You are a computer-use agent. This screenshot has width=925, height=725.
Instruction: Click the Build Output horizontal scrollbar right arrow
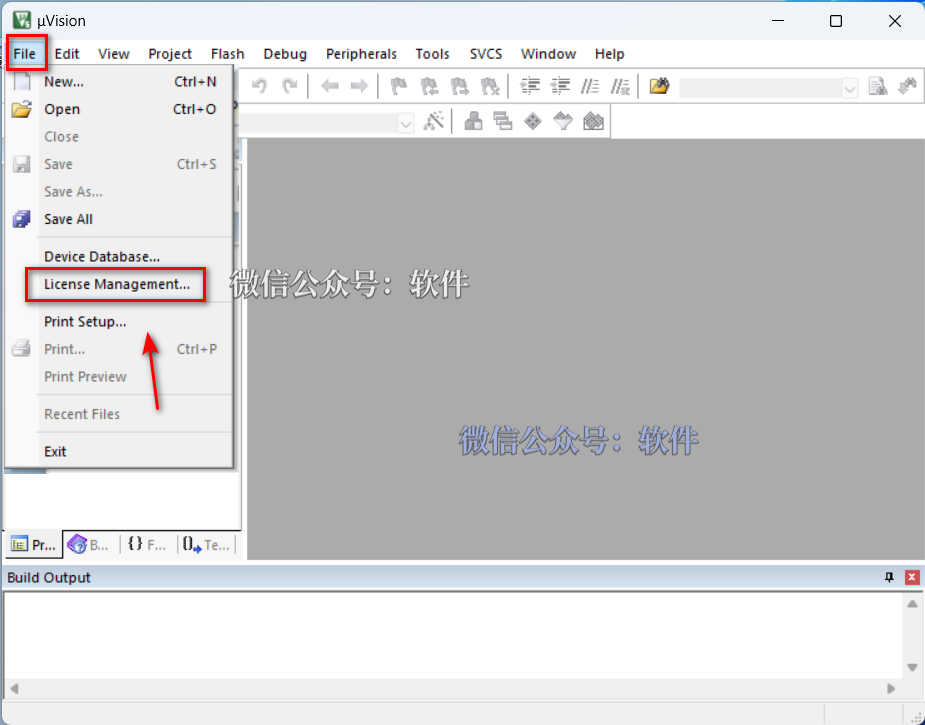(x=890, y=688)
